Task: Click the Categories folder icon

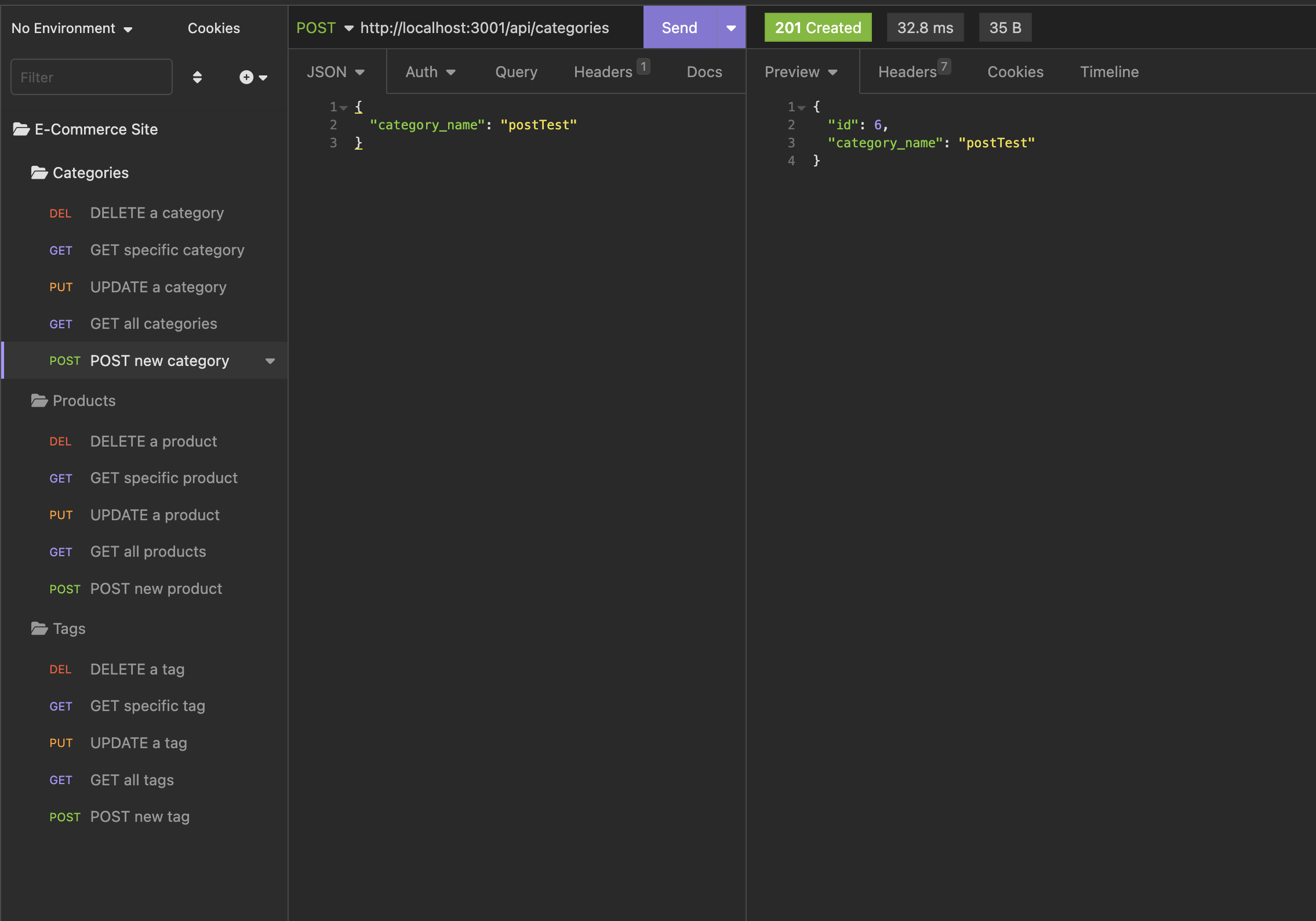Action: [39, 172]
